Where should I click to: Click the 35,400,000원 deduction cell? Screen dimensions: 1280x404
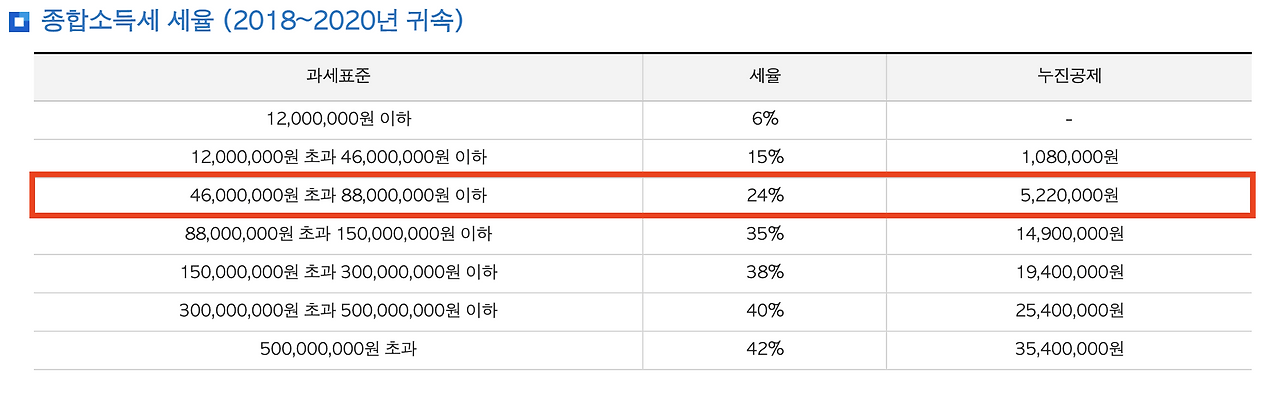pyautogui.click(x=1069, y=350)
